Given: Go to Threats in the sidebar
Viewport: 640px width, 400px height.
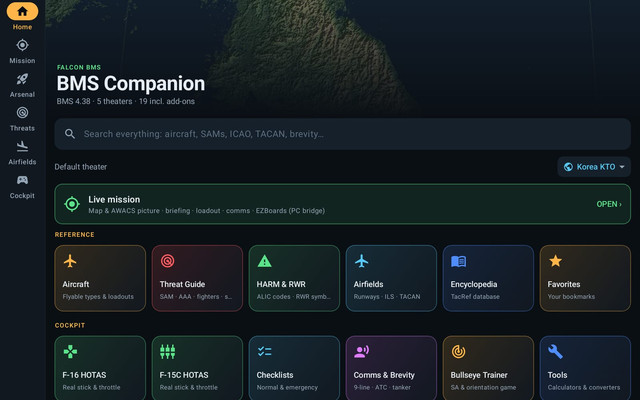Looking at the screenshot, I should click(x=22, y=119).
